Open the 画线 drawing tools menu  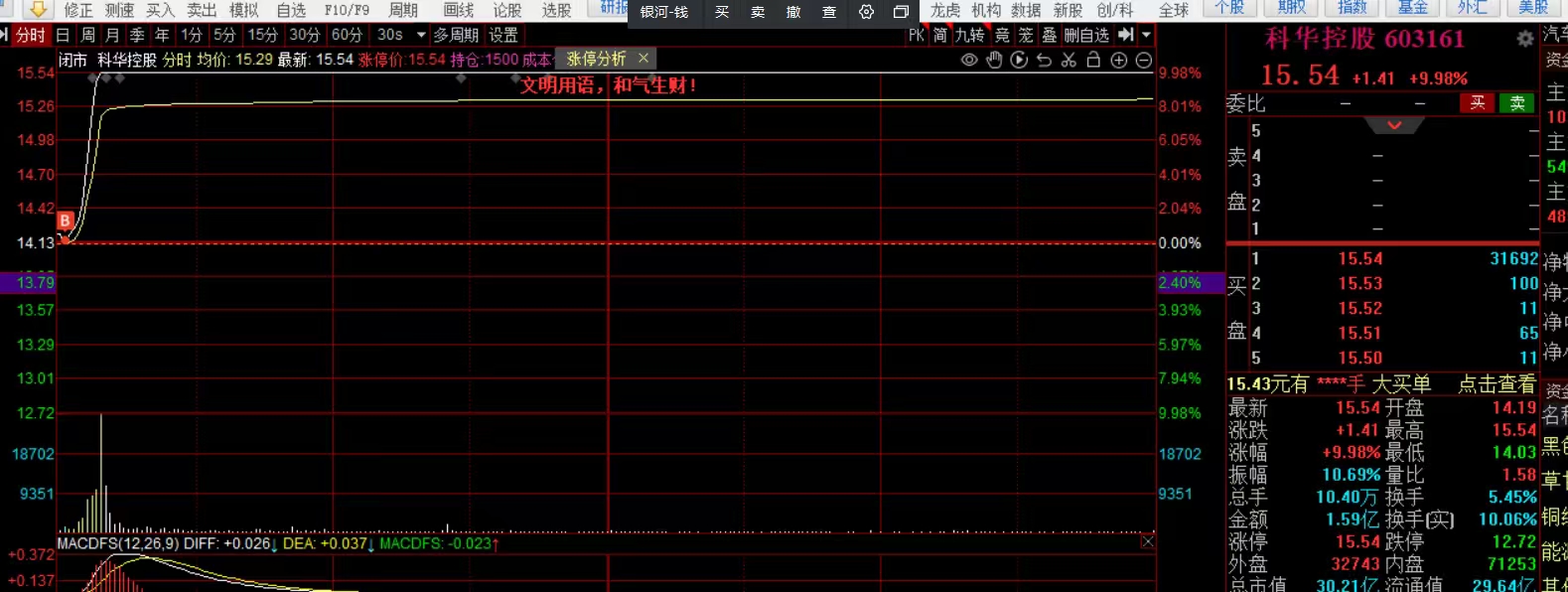pyautogui.click(x=459, y=10)
